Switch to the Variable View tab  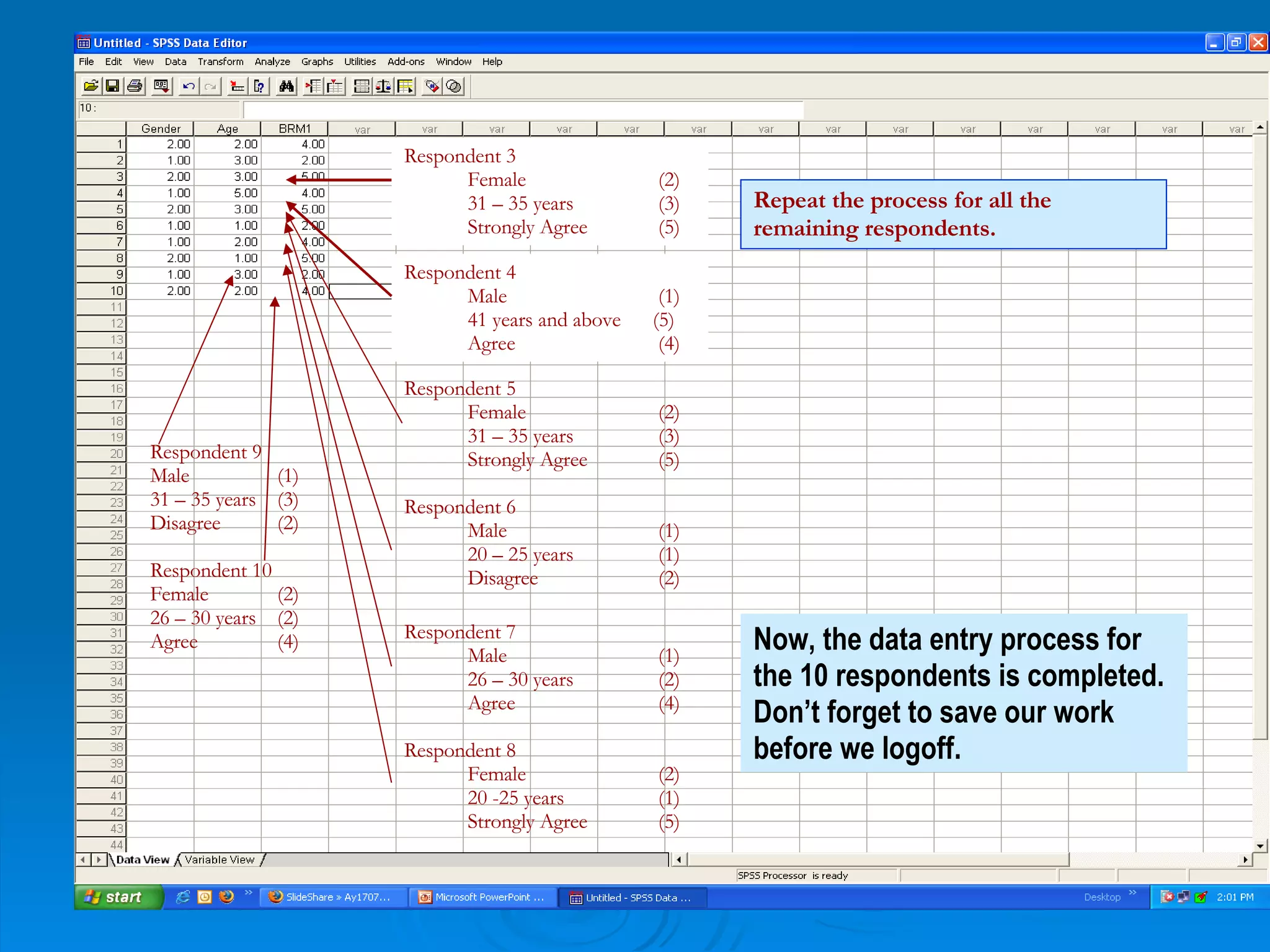point(220,860)
